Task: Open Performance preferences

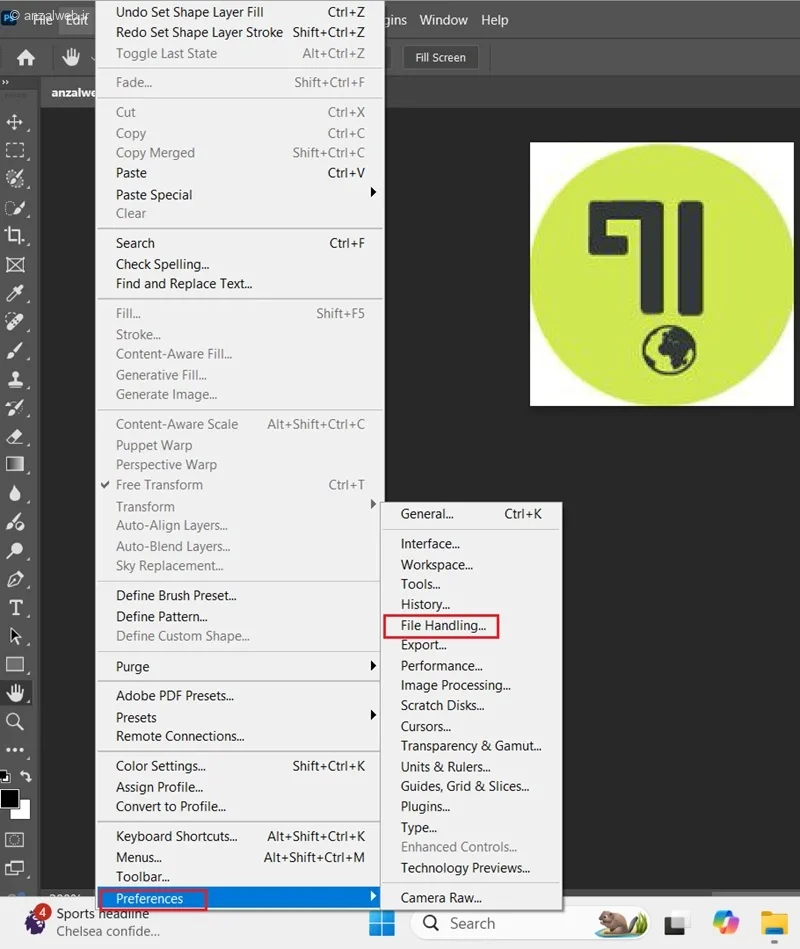Action: point(471,666)
